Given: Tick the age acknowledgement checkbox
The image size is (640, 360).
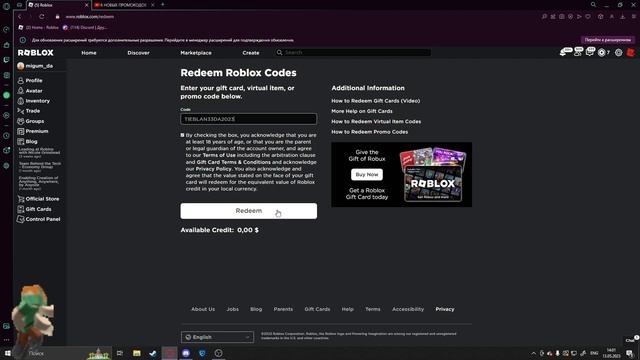Looking at the screenshot, I should coord(182,135).
